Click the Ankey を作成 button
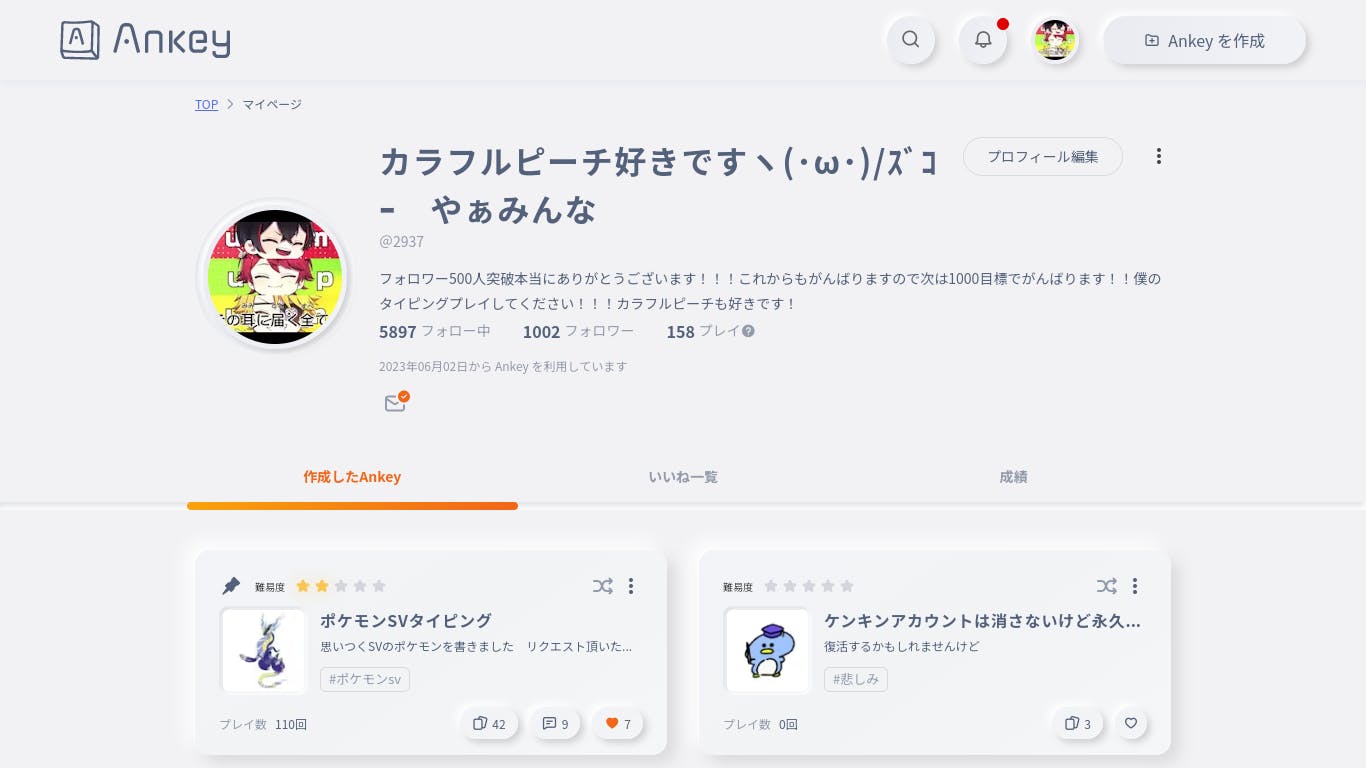The height and width of the screenshot is (768, 1366). tap(1205, 40)
